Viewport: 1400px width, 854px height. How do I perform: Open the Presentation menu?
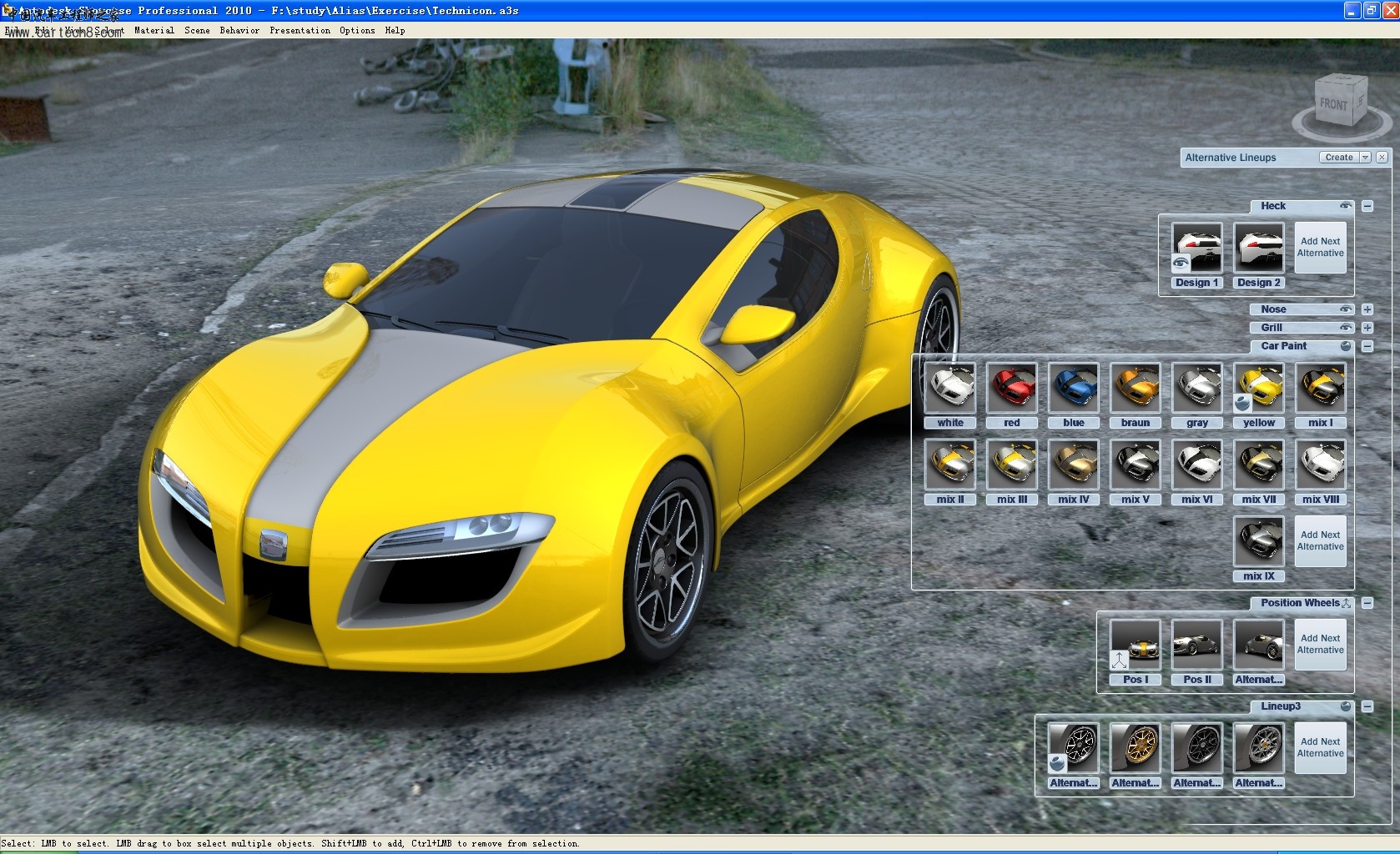click(300, 30)
